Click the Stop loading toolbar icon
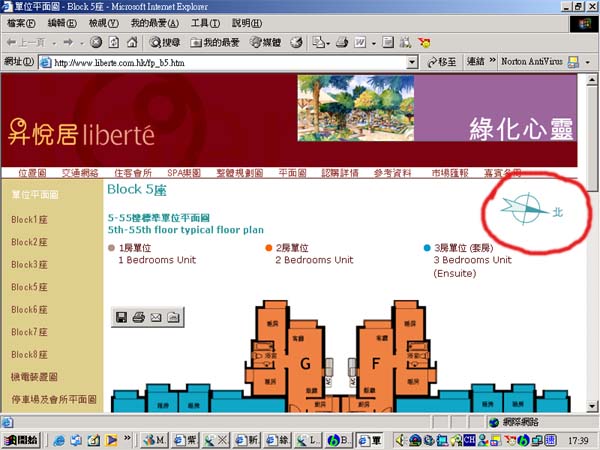Image resolution: width=600 pixels, height=450 pixels. tap(96, 42)
